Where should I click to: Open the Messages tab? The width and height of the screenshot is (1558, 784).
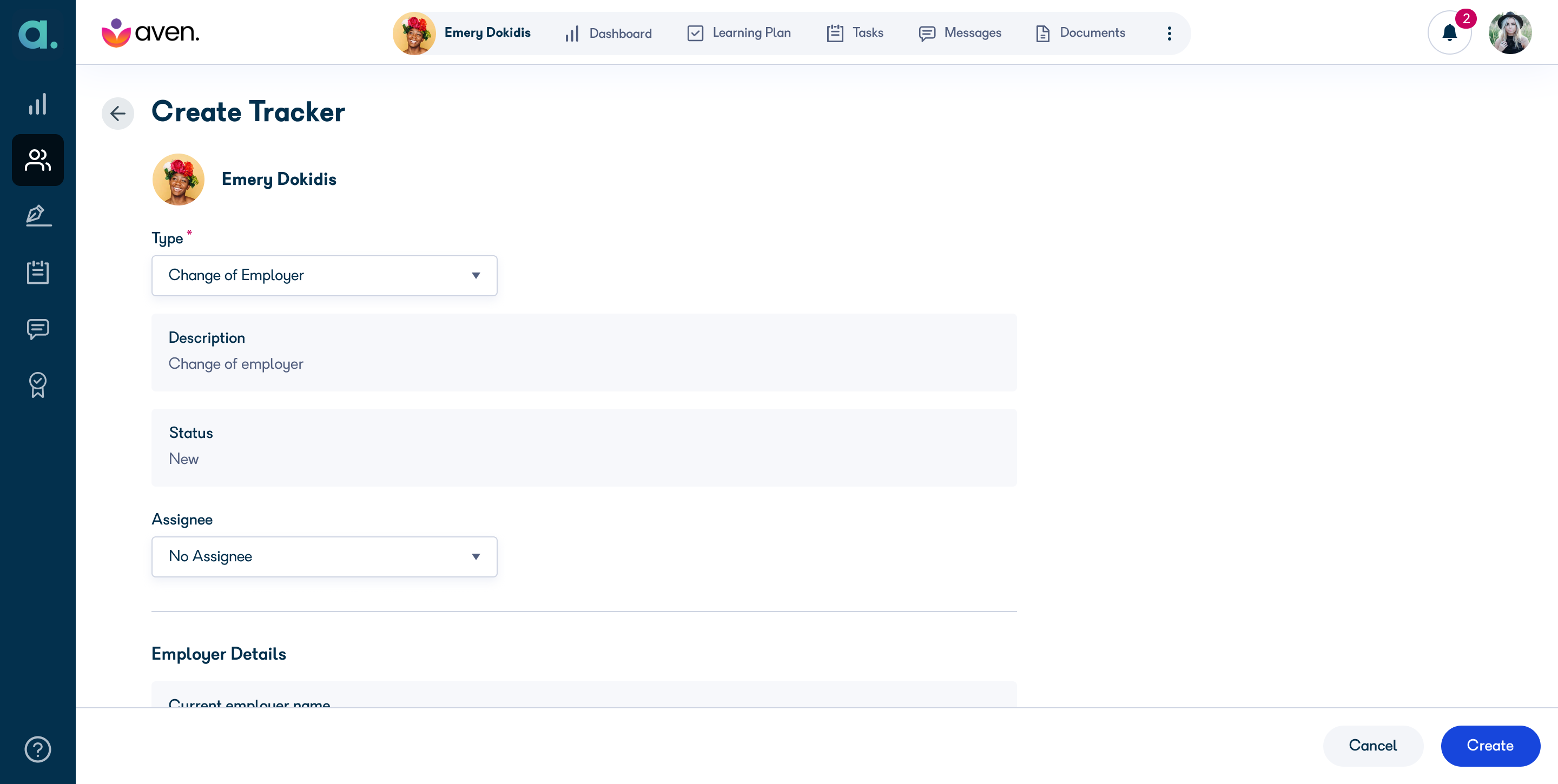[960, 32]
